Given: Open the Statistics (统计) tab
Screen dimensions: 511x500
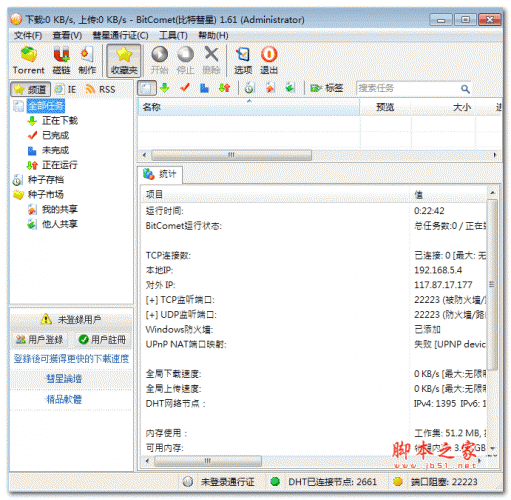Looking at the screenshot, I should coord(160,174).
